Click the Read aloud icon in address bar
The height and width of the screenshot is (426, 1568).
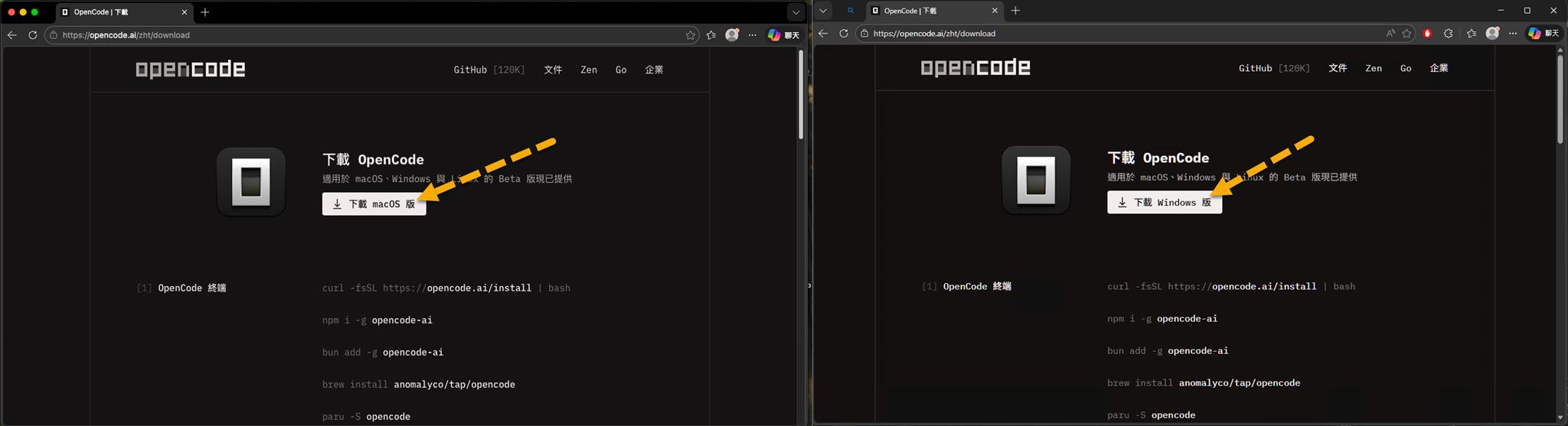click(1390, 34)
